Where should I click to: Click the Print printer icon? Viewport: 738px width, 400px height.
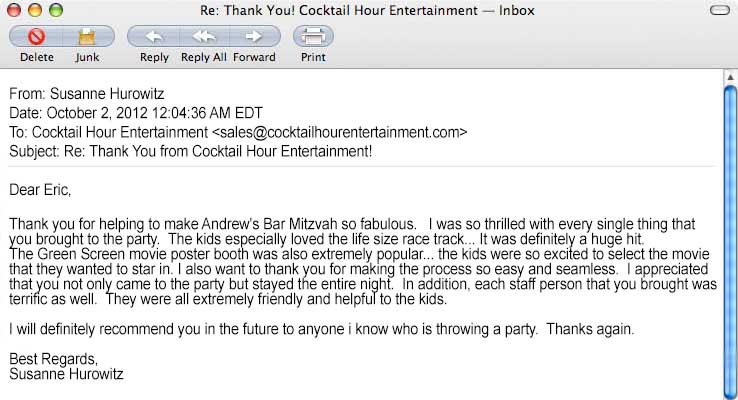pyautogui.click(x=313, y=37)
